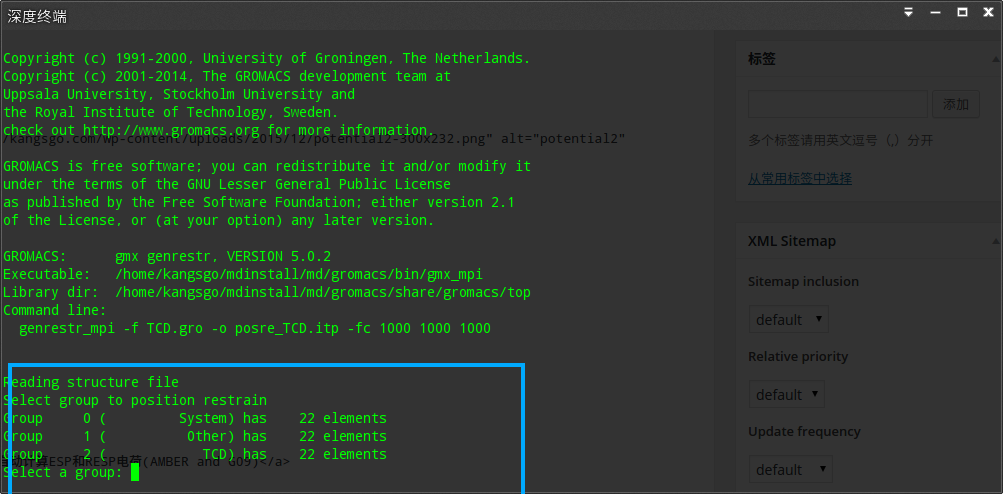The height and width of the screenshot is (494, 1003).
Task: Minimize the Deepin terminal window
Action: click(936, 12)
